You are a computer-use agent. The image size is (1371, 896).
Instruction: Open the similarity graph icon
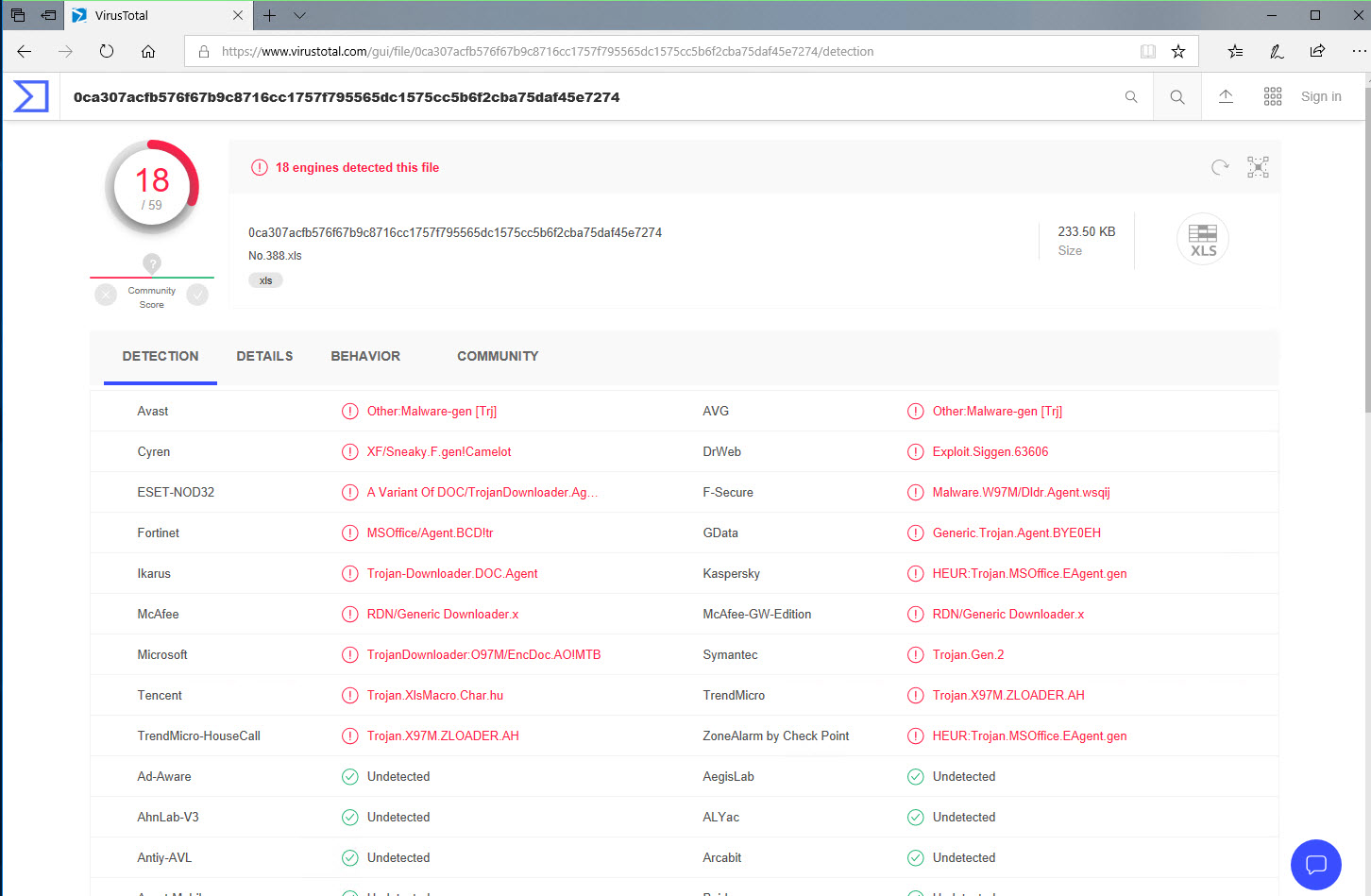1258,167
